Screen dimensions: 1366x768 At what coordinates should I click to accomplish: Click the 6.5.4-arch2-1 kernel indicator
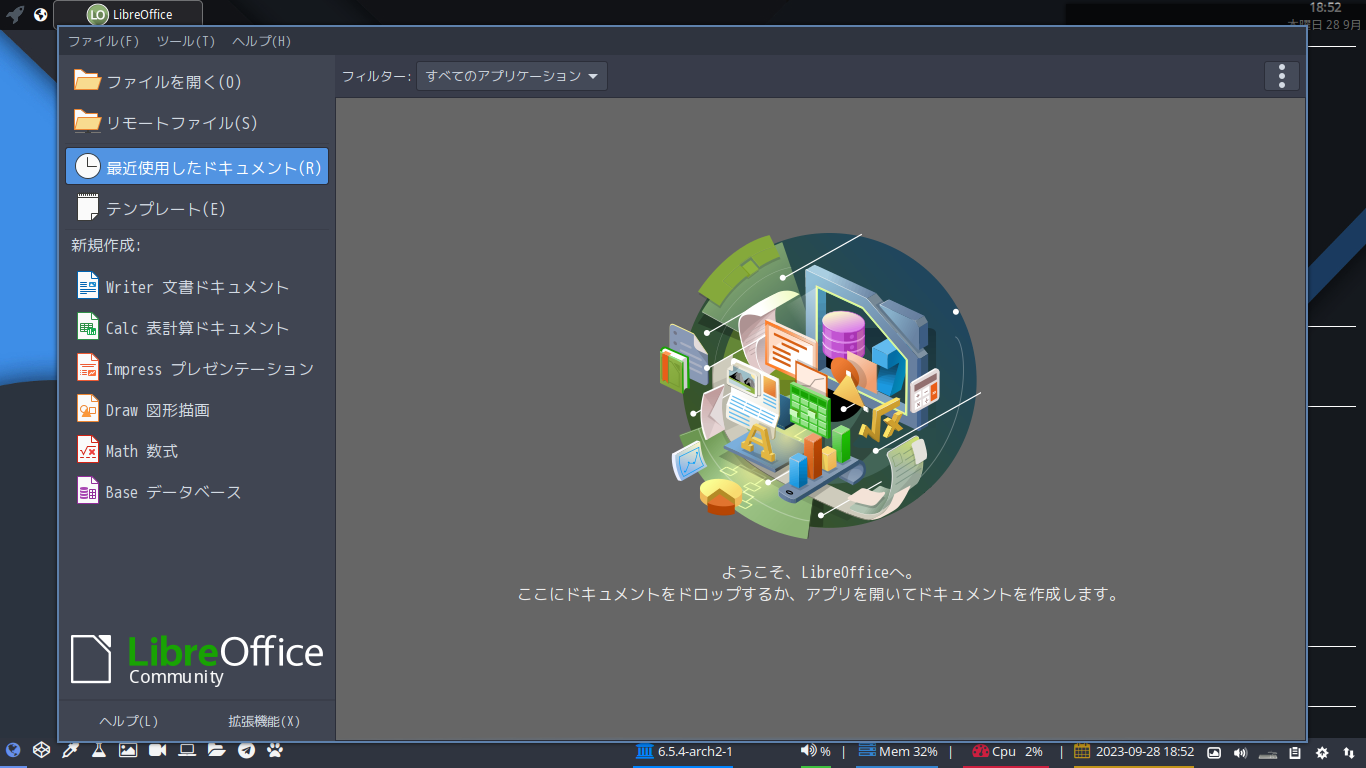point(684,752)
